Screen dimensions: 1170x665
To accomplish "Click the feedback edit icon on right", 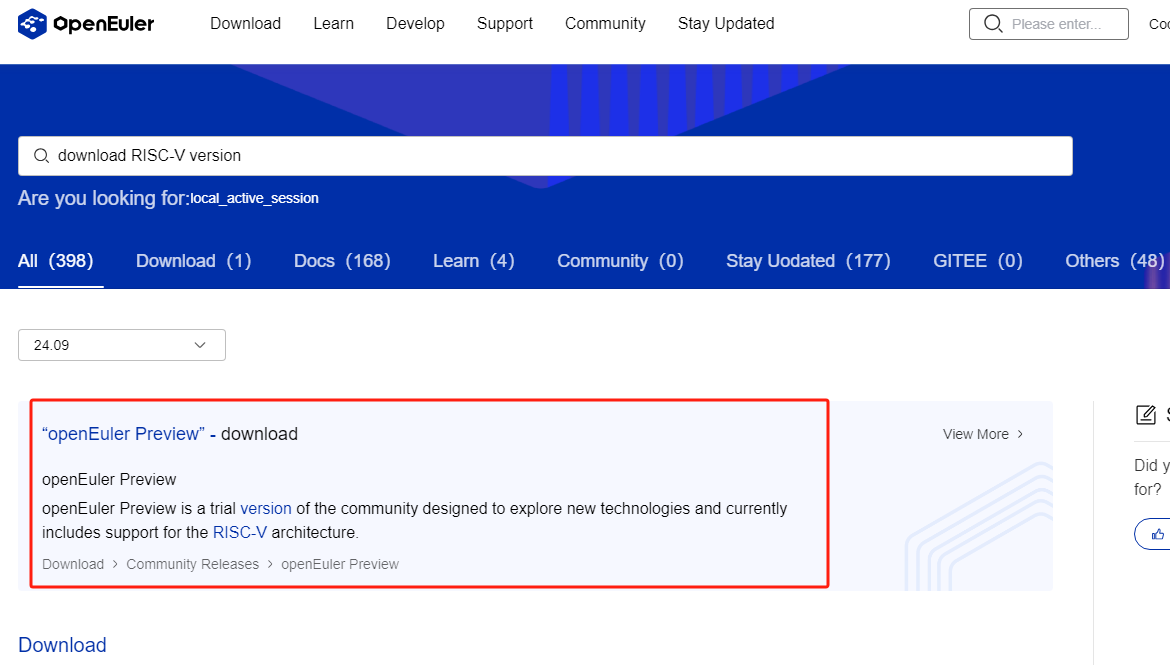I will [1145, 415].
